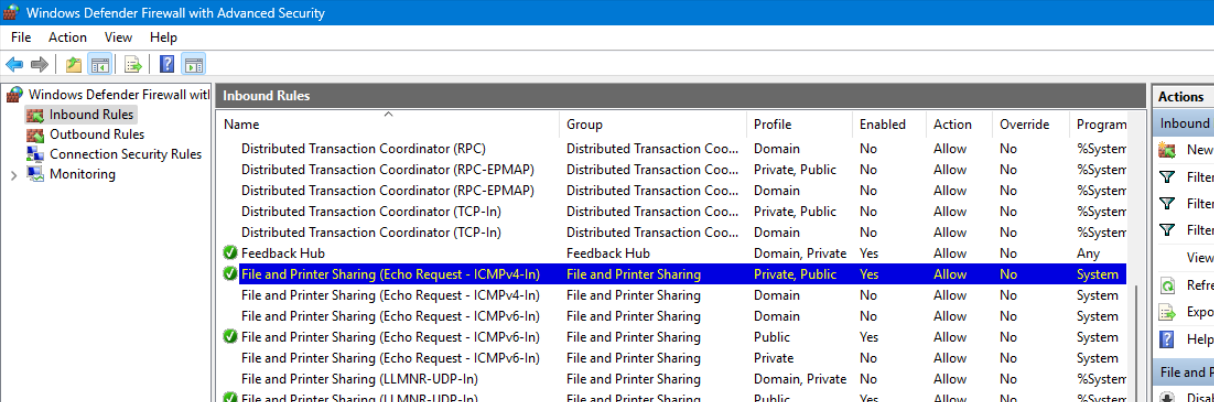Toggle the Show/Hide Action Pane icon
Image resolution: width=1214 pixels, height=402 pixels.
point(193,65)
